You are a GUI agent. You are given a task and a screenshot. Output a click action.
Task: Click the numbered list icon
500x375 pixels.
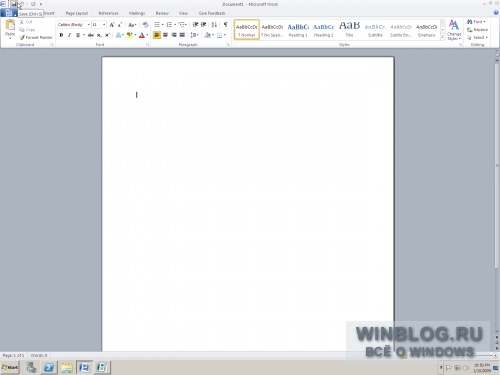(x=169, y=25)
